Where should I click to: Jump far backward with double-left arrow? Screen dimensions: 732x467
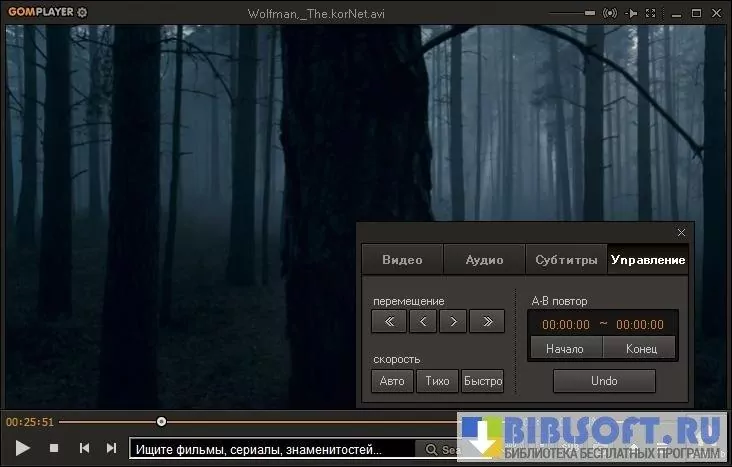388,321
